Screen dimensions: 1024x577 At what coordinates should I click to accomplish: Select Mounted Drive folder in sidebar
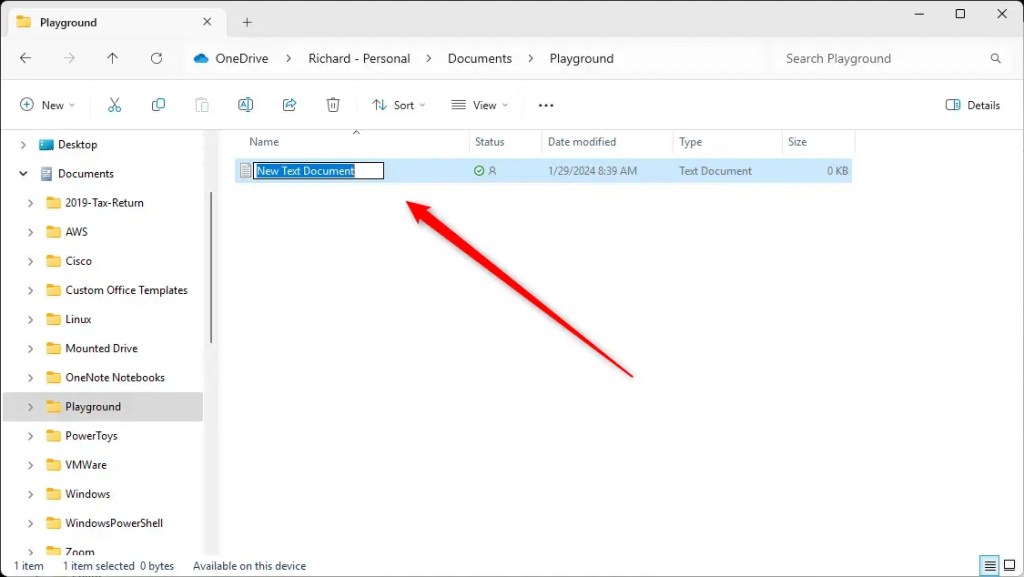pyautogui.click(x=101, y=349)
